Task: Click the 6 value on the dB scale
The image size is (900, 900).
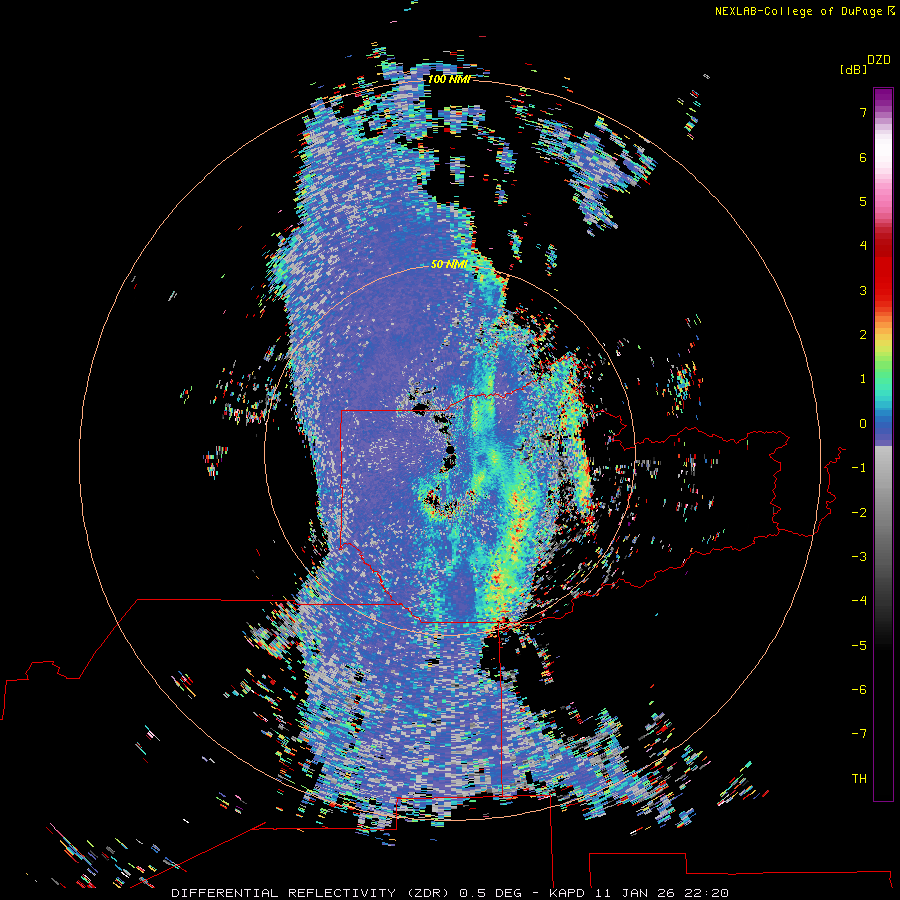Action: 863,157
